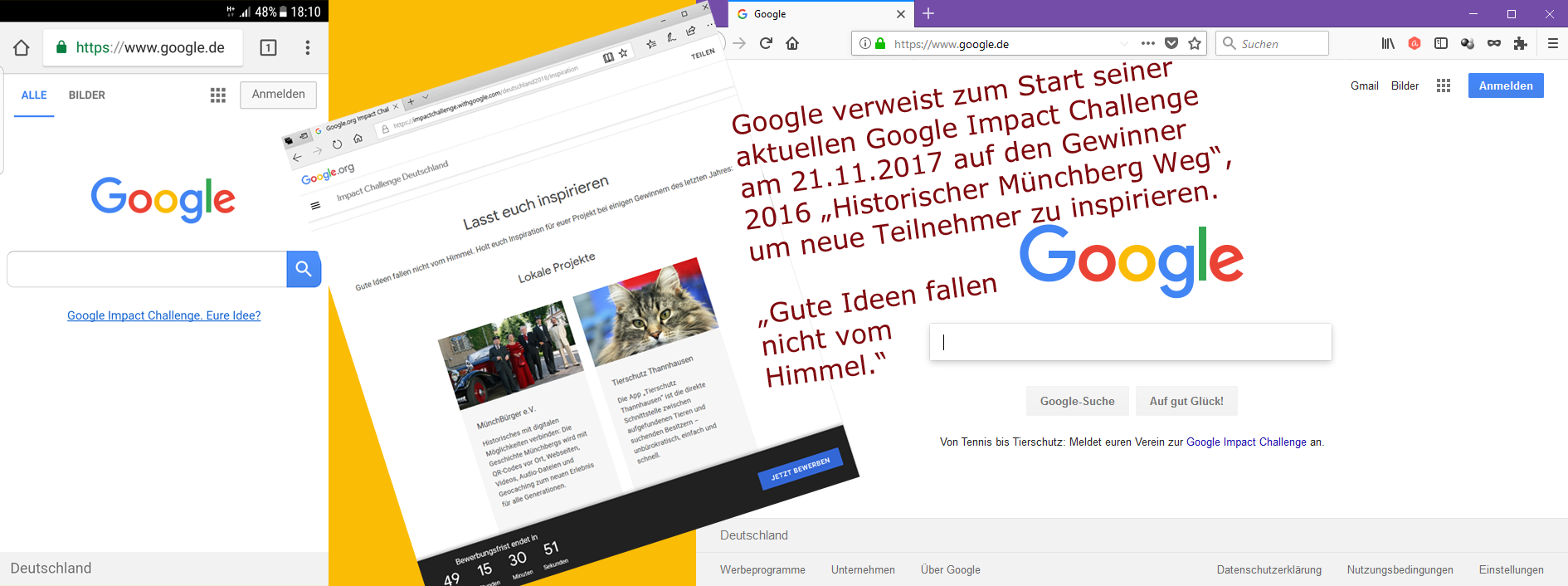Open the Firefox URL bar history dropdown

coord(1124,44)
